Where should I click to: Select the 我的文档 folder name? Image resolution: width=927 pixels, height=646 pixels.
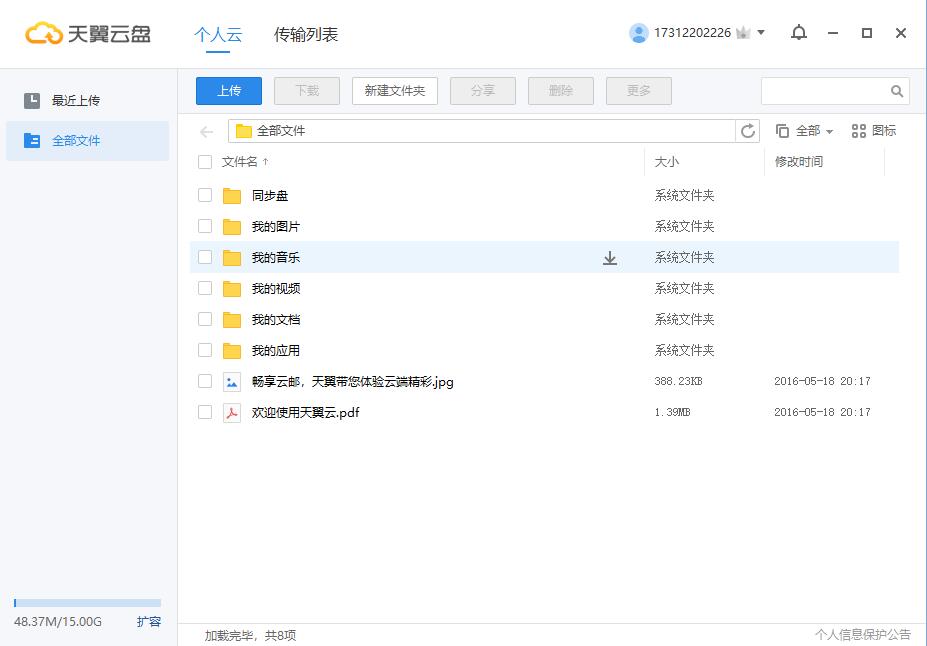(276, 320)
